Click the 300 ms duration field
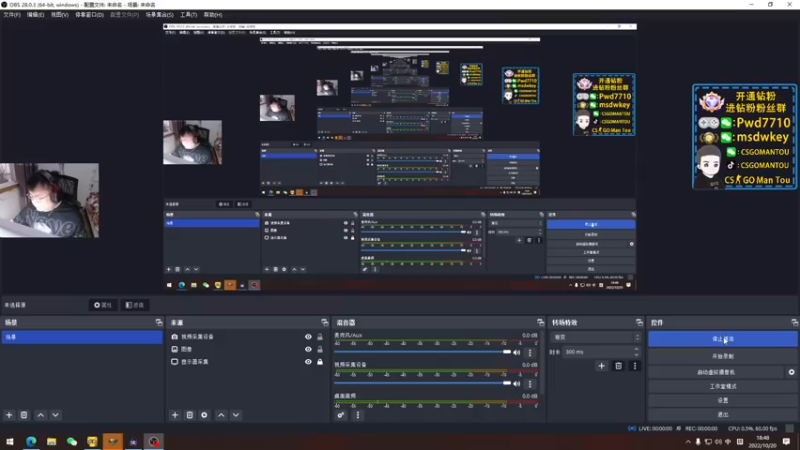 pyautogui.click(x=598, y=352)
